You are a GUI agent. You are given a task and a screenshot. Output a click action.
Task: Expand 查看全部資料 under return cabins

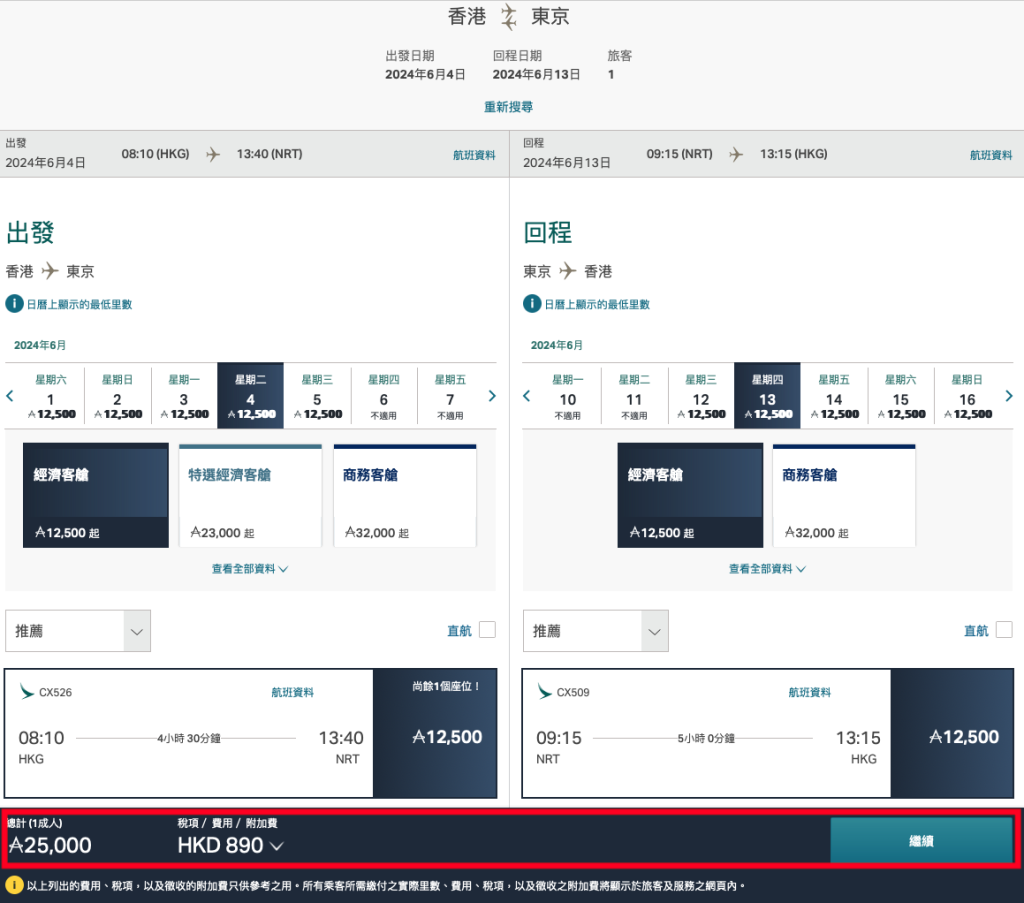click(x=767, y=569)
